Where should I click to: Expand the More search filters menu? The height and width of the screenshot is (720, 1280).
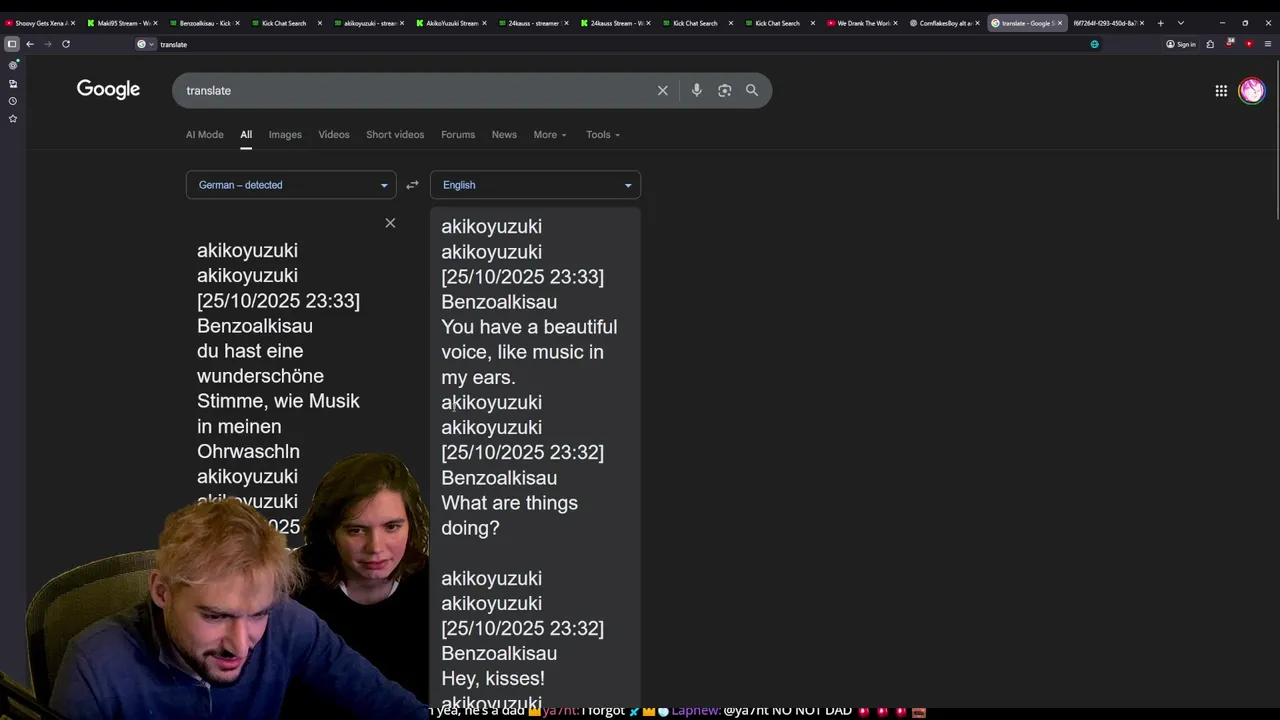(x=550, y=135)
